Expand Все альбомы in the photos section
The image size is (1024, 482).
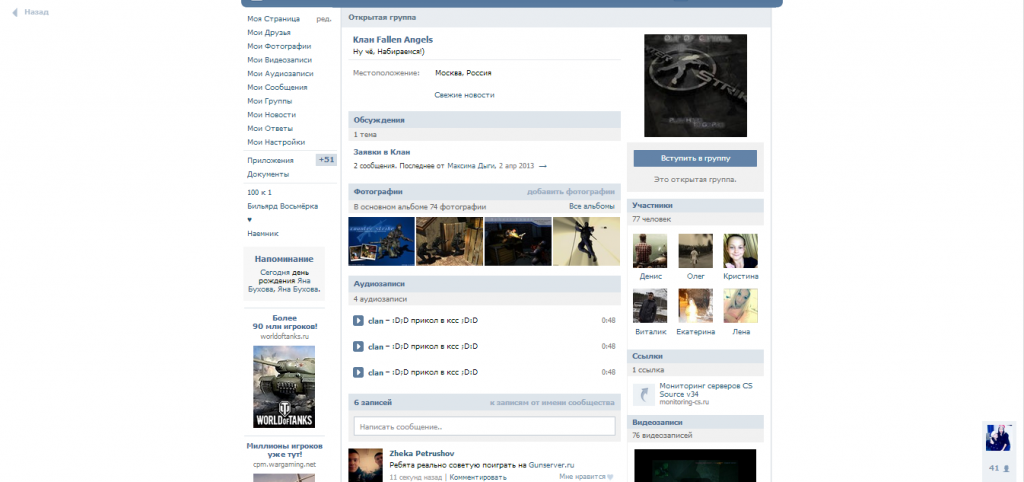tap(591, 206)
